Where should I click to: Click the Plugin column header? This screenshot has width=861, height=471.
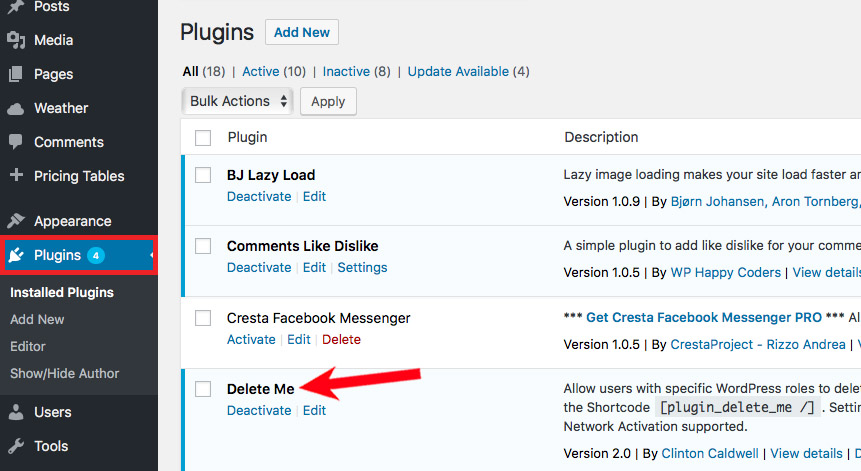[x=248, y=137]
